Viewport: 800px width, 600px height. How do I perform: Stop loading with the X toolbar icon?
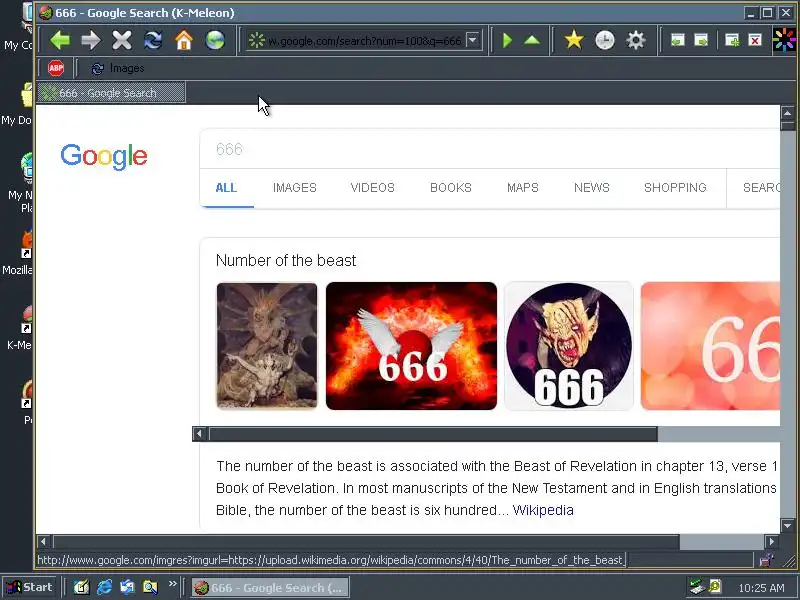(x=122, y=40)
